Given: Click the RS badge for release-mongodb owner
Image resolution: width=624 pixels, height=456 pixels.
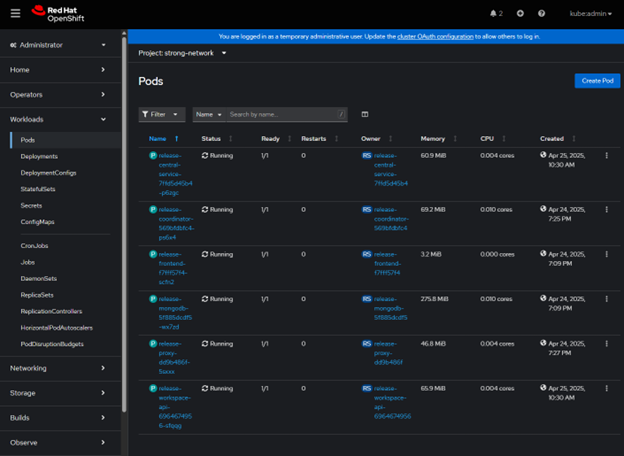Looking at the screenshot, I should point(367,299).
